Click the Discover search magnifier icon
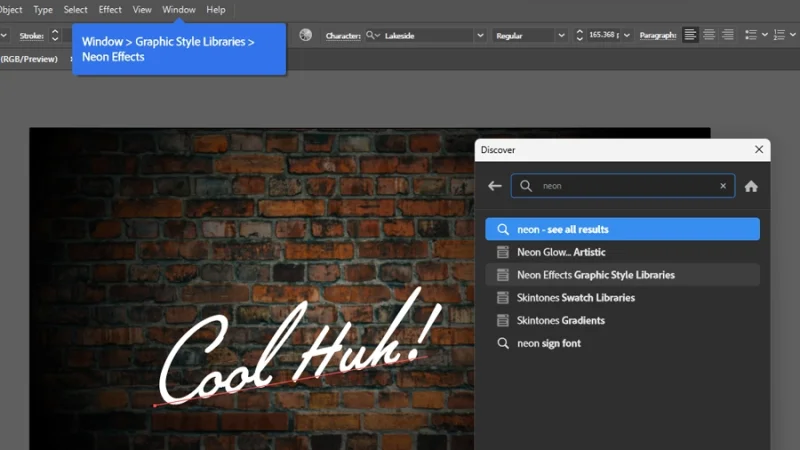This screenshot has width=800, height=450. point(526,186)
